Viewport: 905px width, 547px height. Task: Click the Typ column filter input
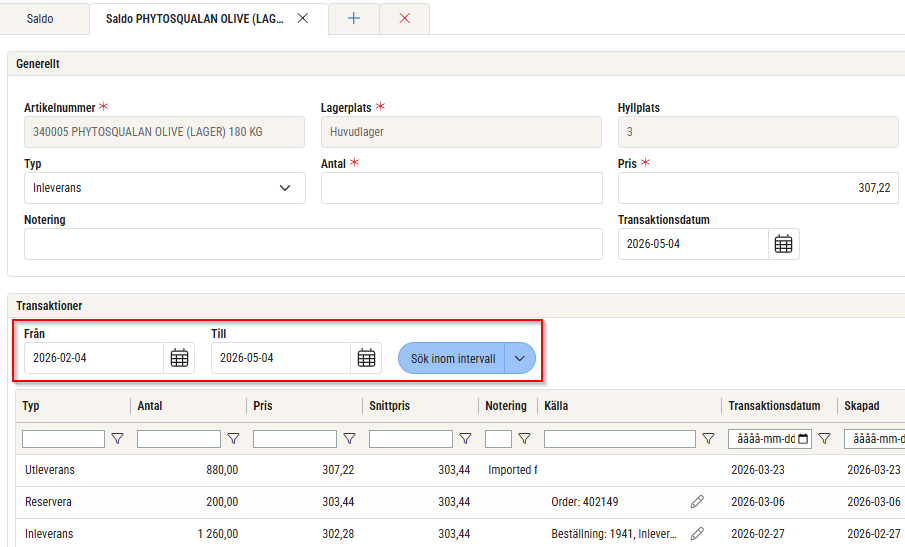click(x=63, y=439)
